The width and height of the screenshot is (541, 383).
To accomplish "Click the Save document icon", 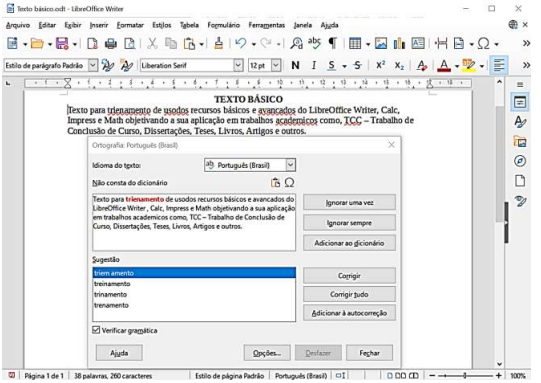I will [x=62, y=43].
